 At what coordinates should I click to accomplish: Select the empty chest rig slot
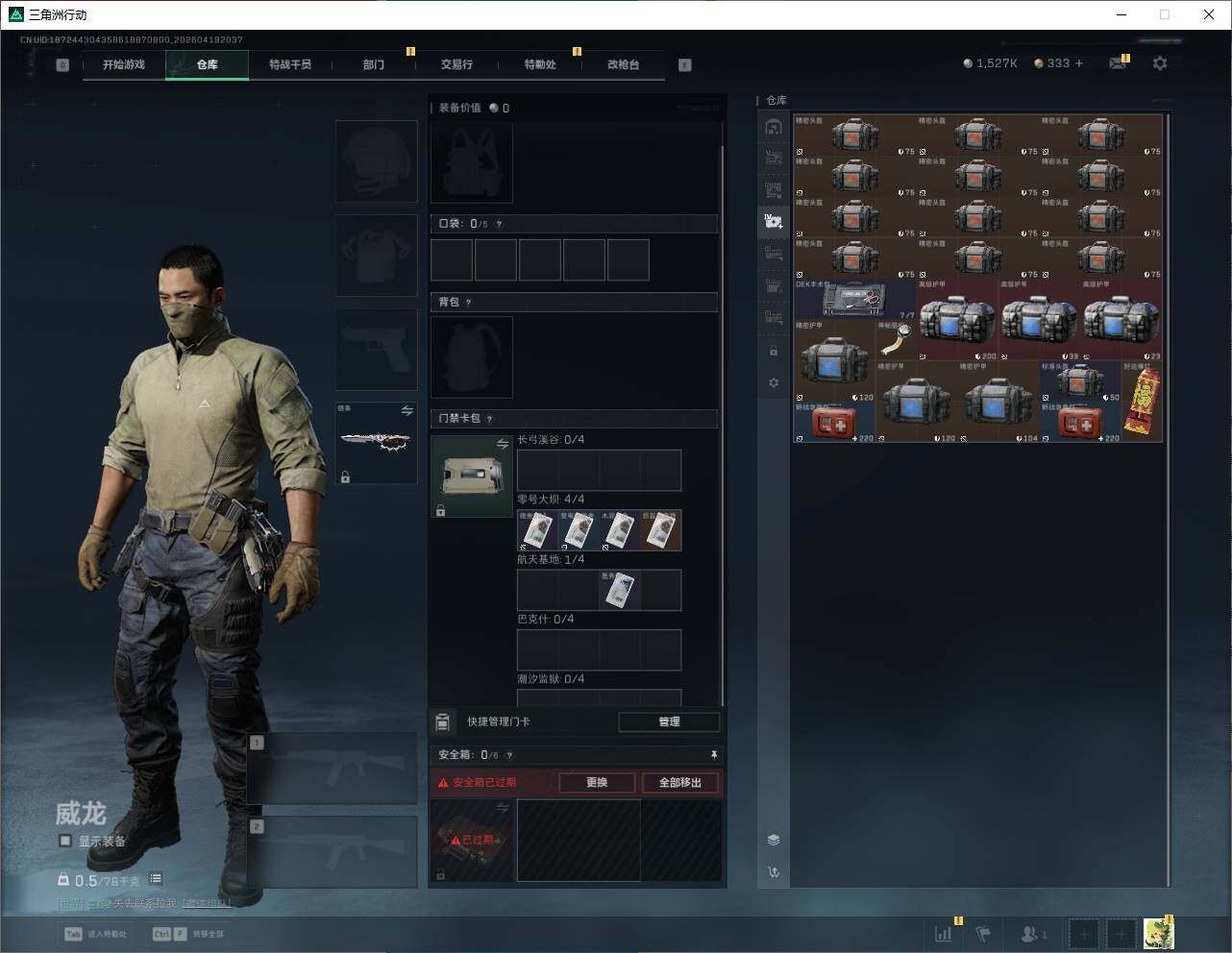click(x=472, y=162)
